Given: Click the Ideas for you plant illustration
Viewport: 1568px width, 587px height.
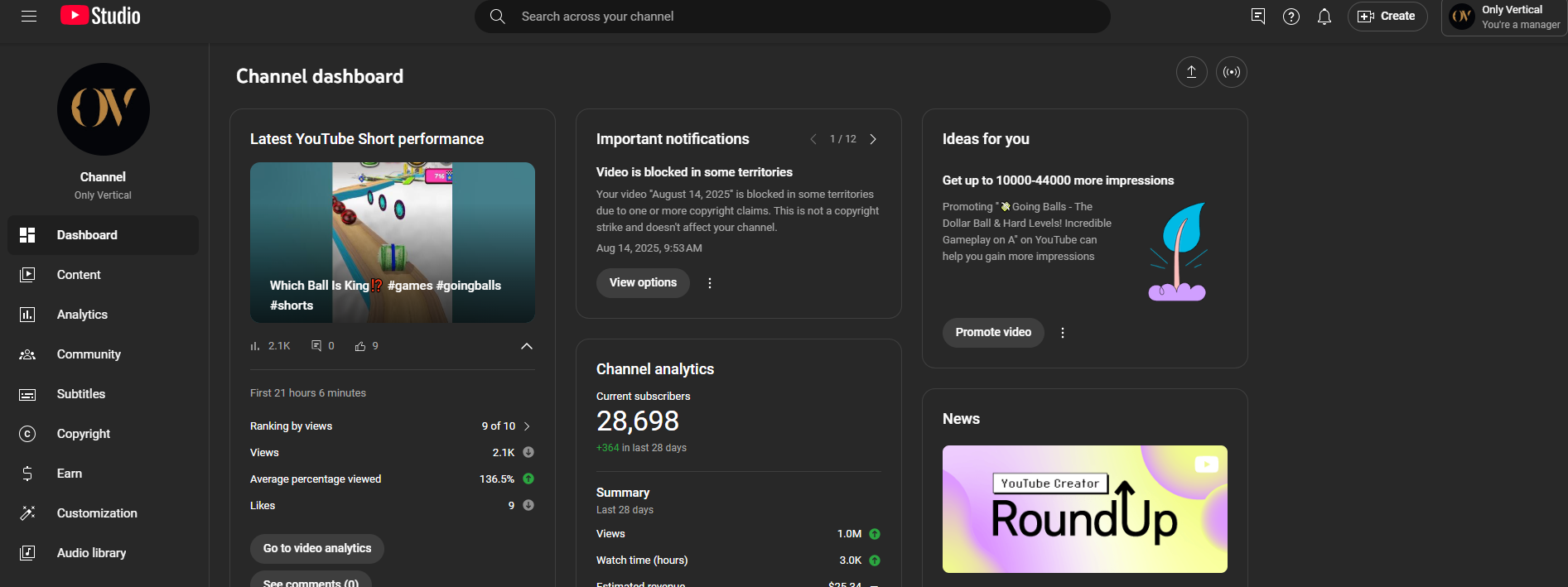Looking at the screenshot, I should pos(1178,252).
